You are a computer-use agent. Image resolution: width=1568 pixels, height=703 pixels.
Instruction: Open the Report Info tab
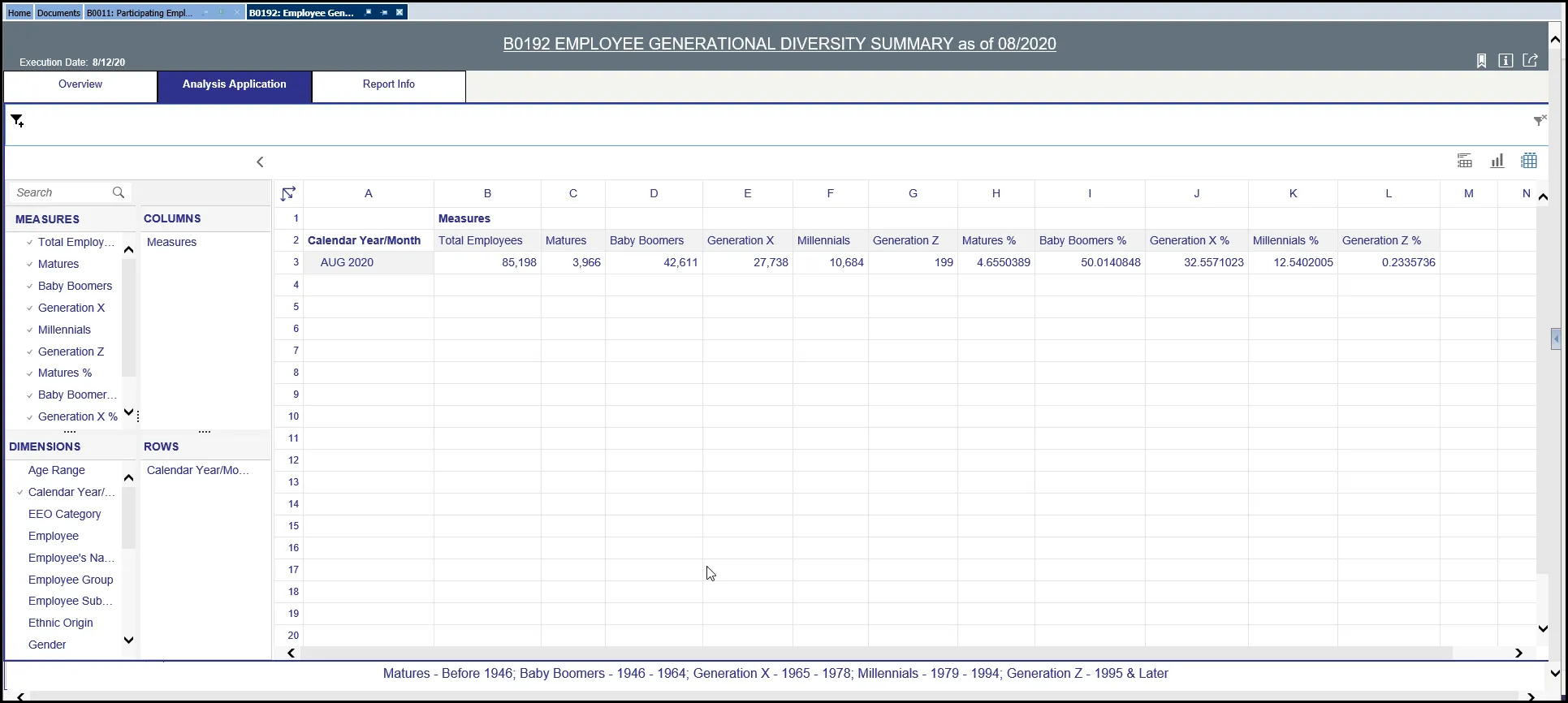(x=388, y=84)
